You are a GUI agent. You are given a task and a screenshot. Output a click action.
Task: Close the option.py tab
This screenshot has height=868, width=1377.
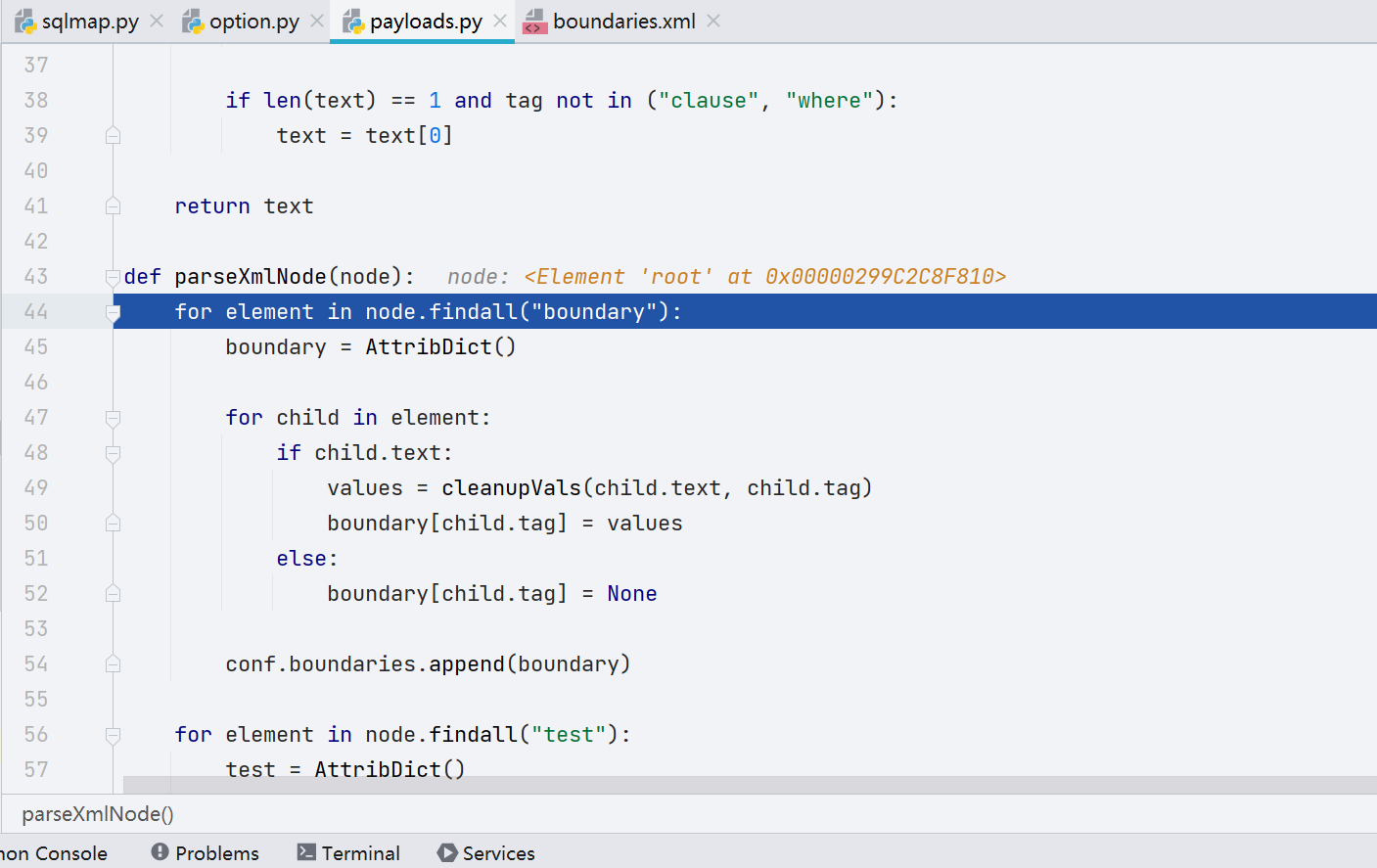click(x=316, y=21)
